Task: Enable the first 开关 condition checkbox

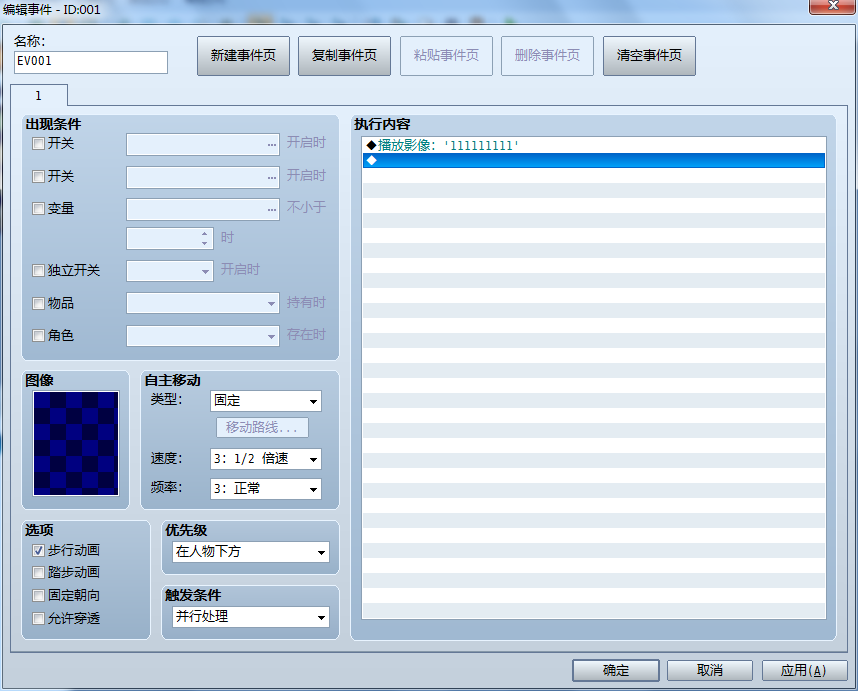Action: 38,144
